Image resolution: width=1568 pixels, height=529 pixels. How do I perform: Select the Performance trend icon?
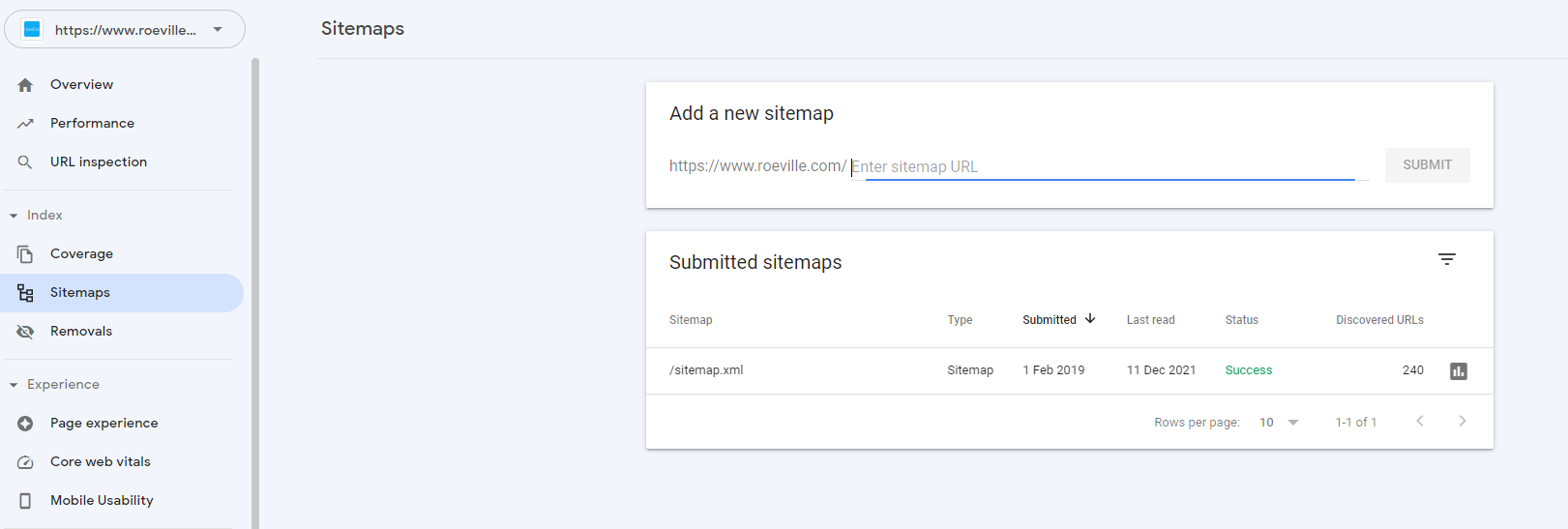click(x=25, y=124)
